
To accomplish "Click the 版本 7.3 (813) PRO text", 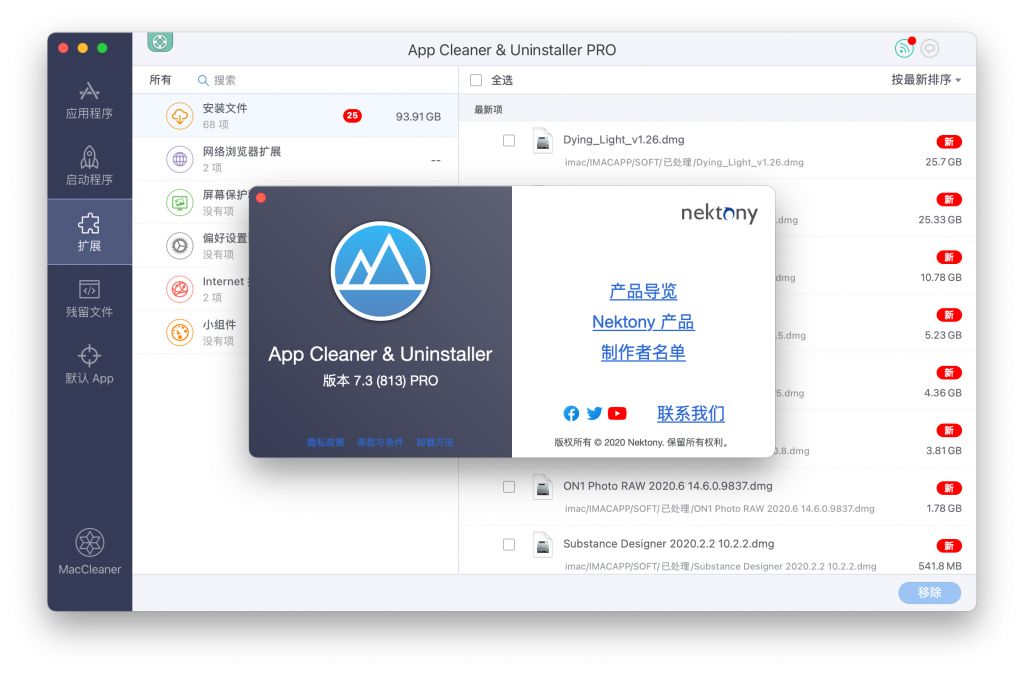I will click(x=381, y=381).
